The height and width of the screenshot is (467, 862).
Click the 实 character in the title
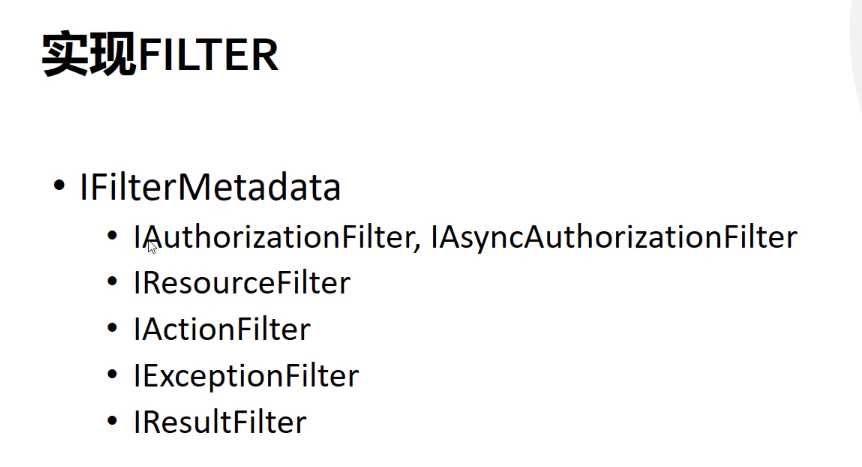pyautogui.click(x=65, y=53)
